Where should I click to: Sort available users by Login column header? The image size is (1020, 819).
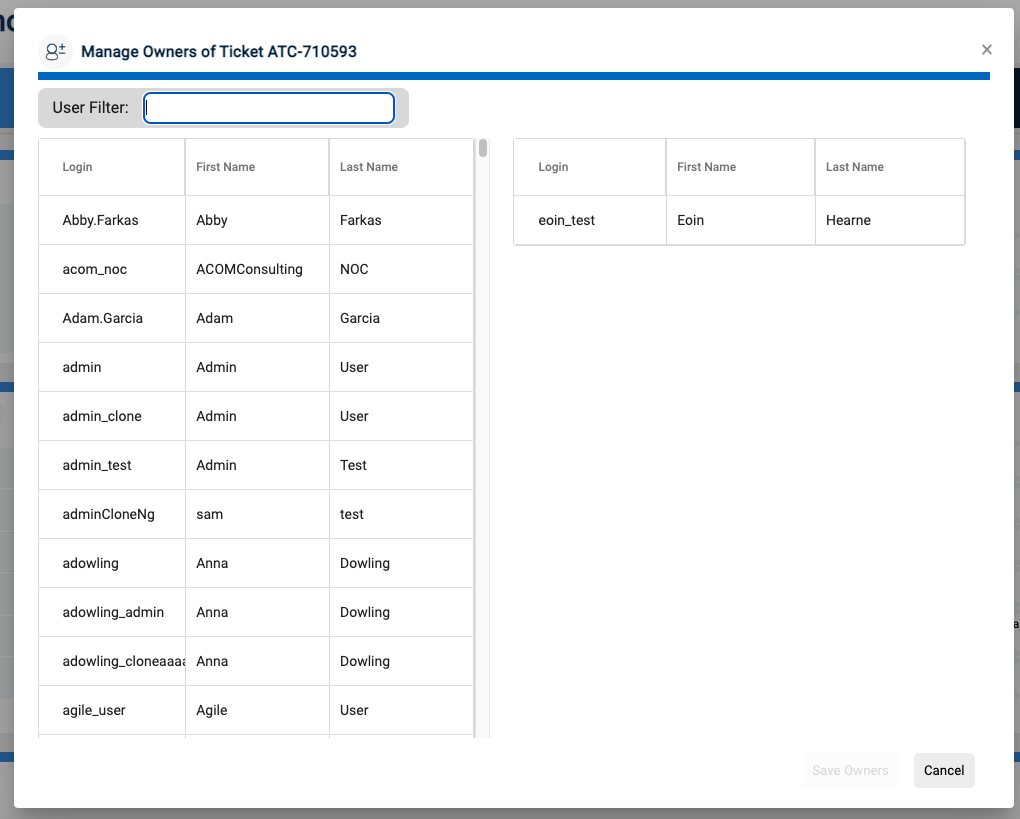point(77,167)
